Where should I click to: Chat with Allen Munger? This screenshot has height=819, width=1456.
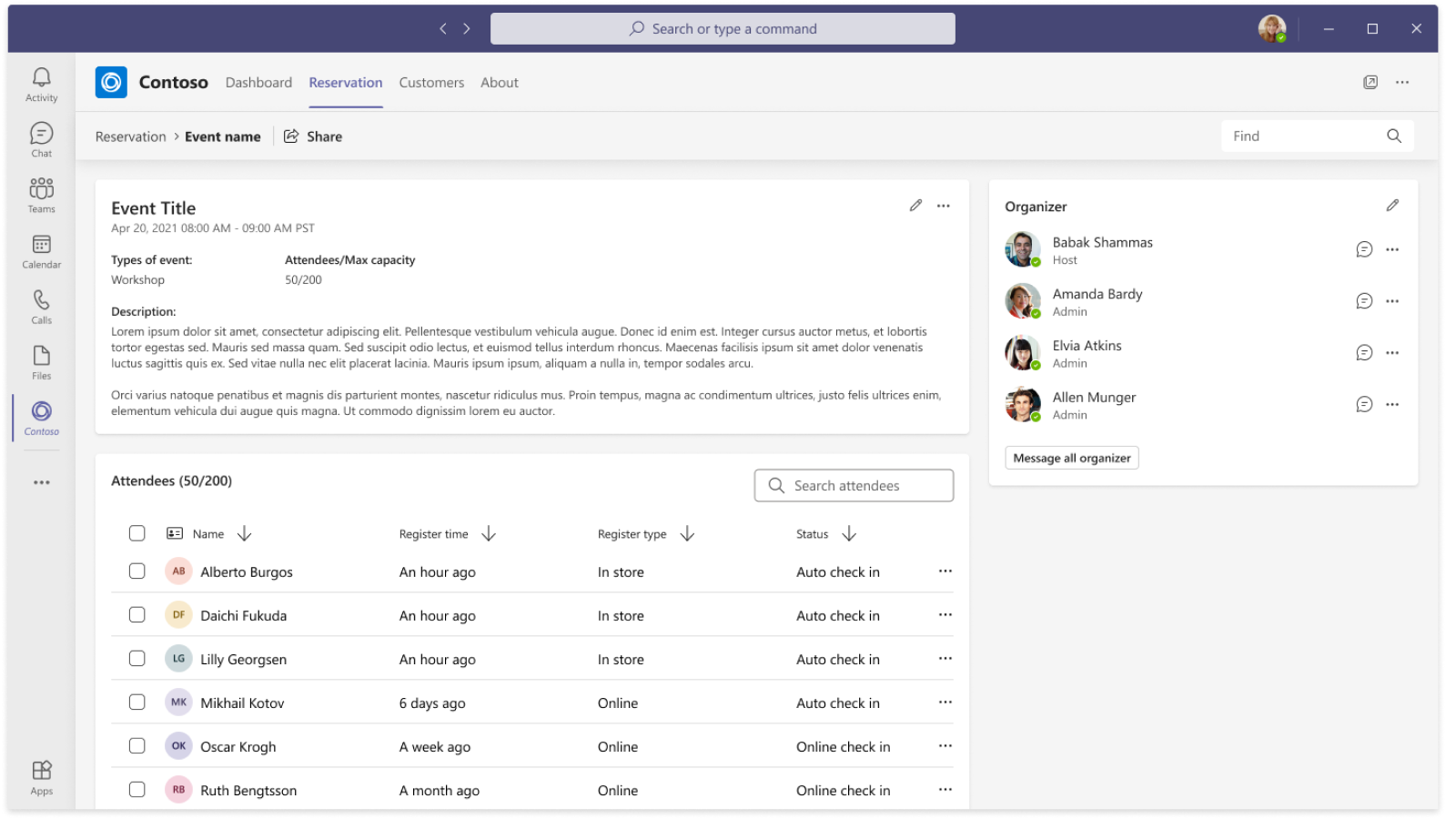1364,405
